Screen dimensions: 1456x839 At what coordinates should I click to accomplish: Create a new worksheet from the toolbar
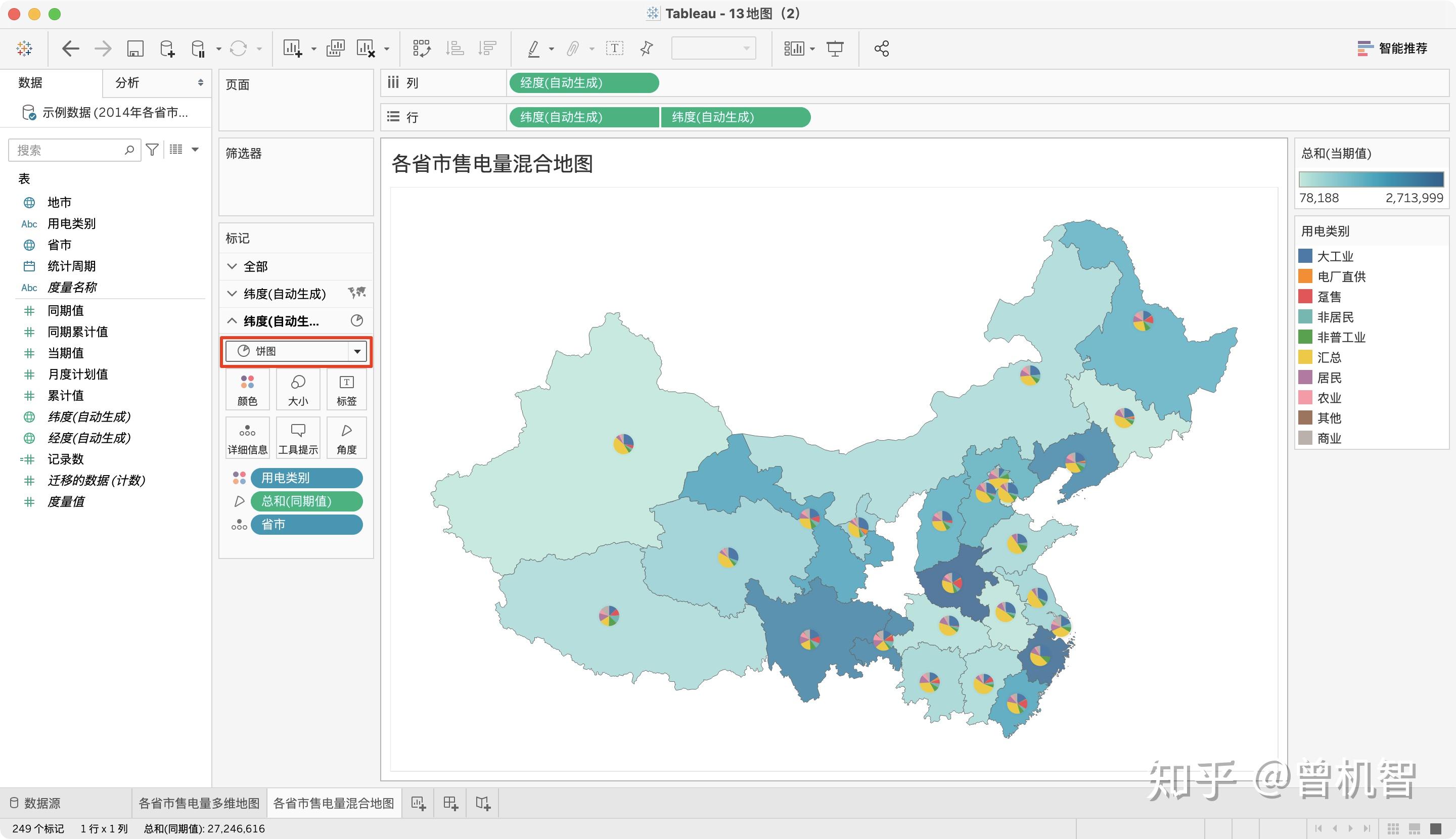pos(292,49)
